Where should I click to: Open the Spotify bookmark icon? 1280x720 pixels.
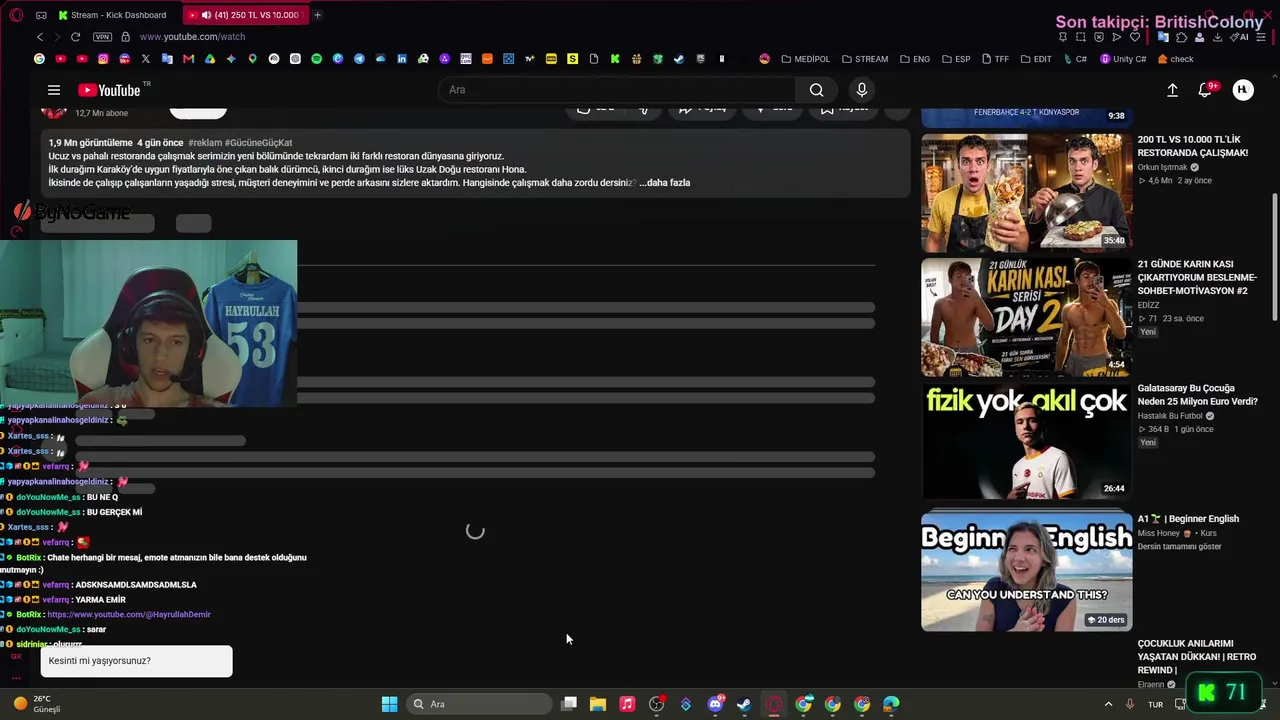pyautogui.click(x=316, y=59)
